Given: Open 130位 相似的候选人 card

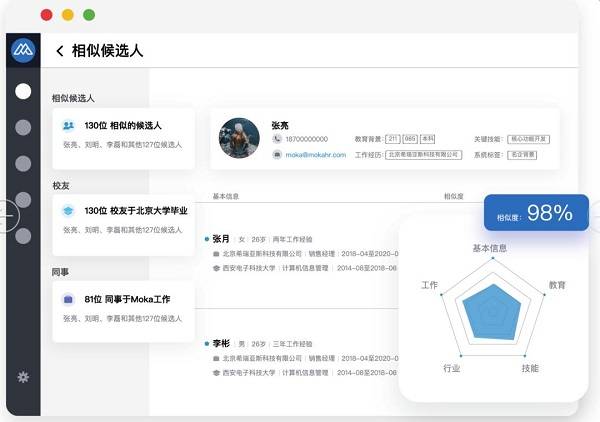Looking at the screenshot, I should [124, 139].
